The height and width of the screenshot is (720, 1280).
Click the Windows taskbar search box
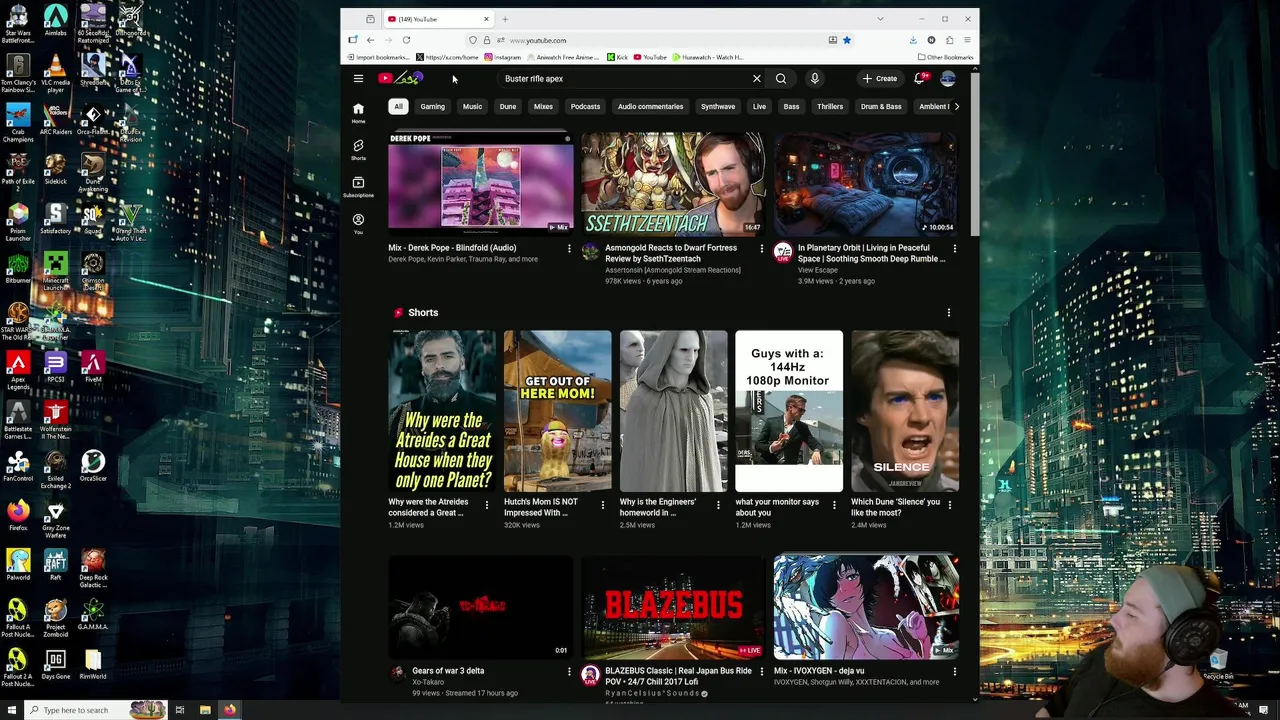click(96, 710)
